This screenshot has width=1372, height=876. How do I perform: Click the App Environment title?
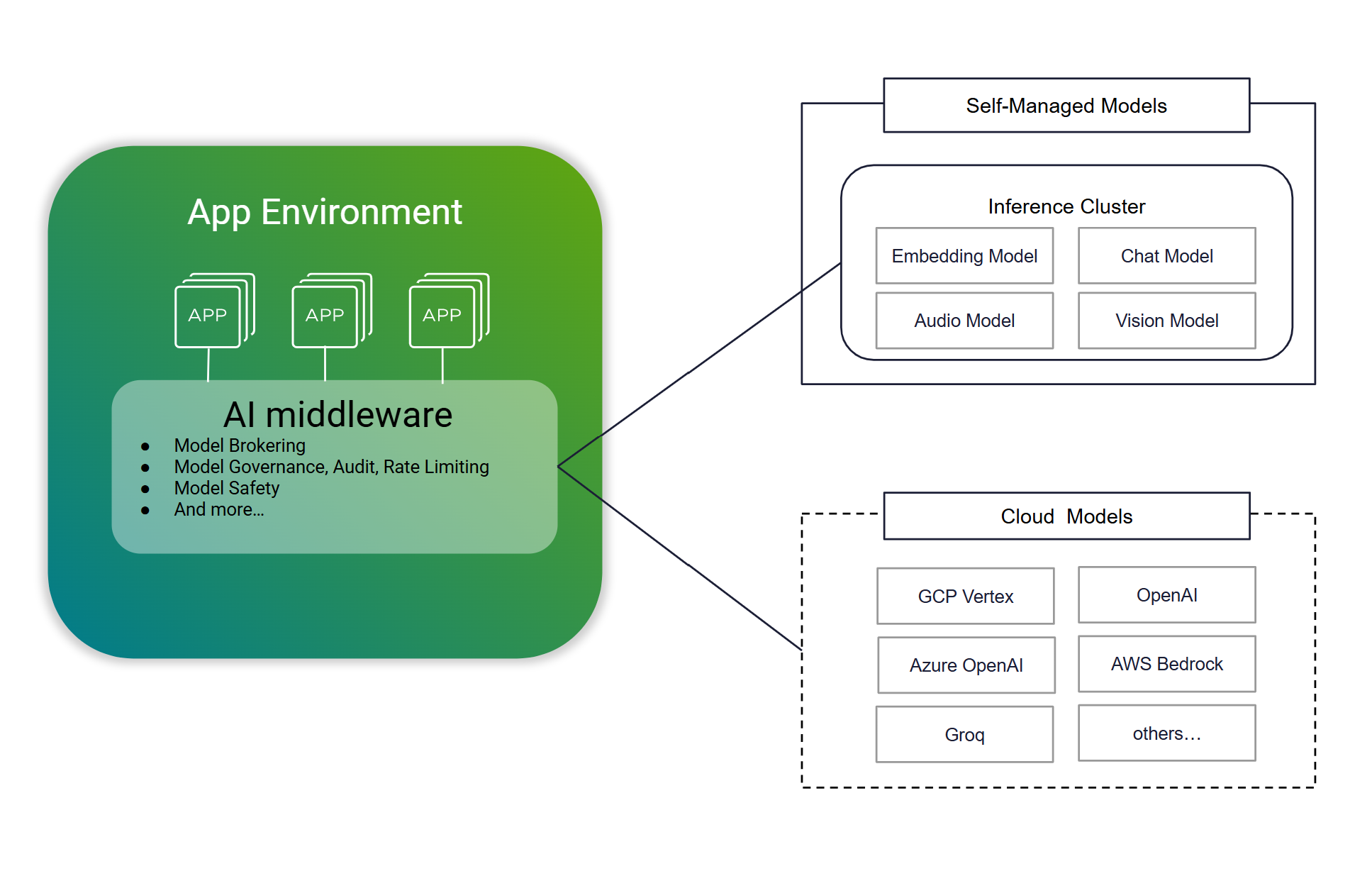[325, 212]
